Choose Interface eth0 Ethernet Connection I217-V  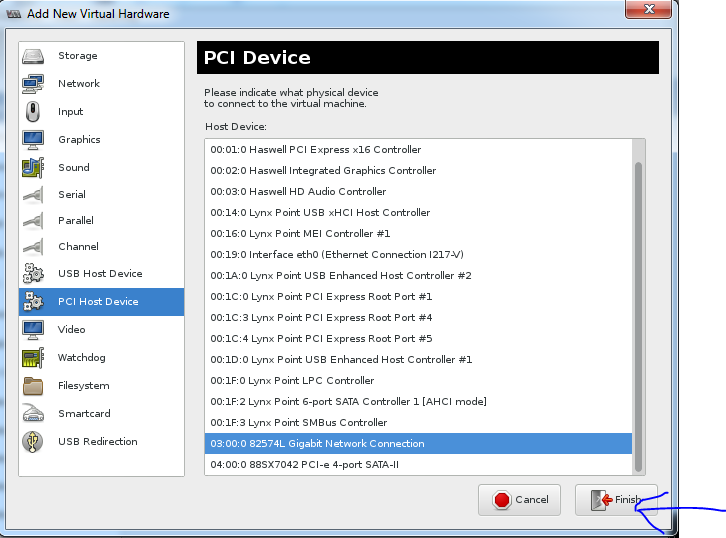tap(418, 255)
